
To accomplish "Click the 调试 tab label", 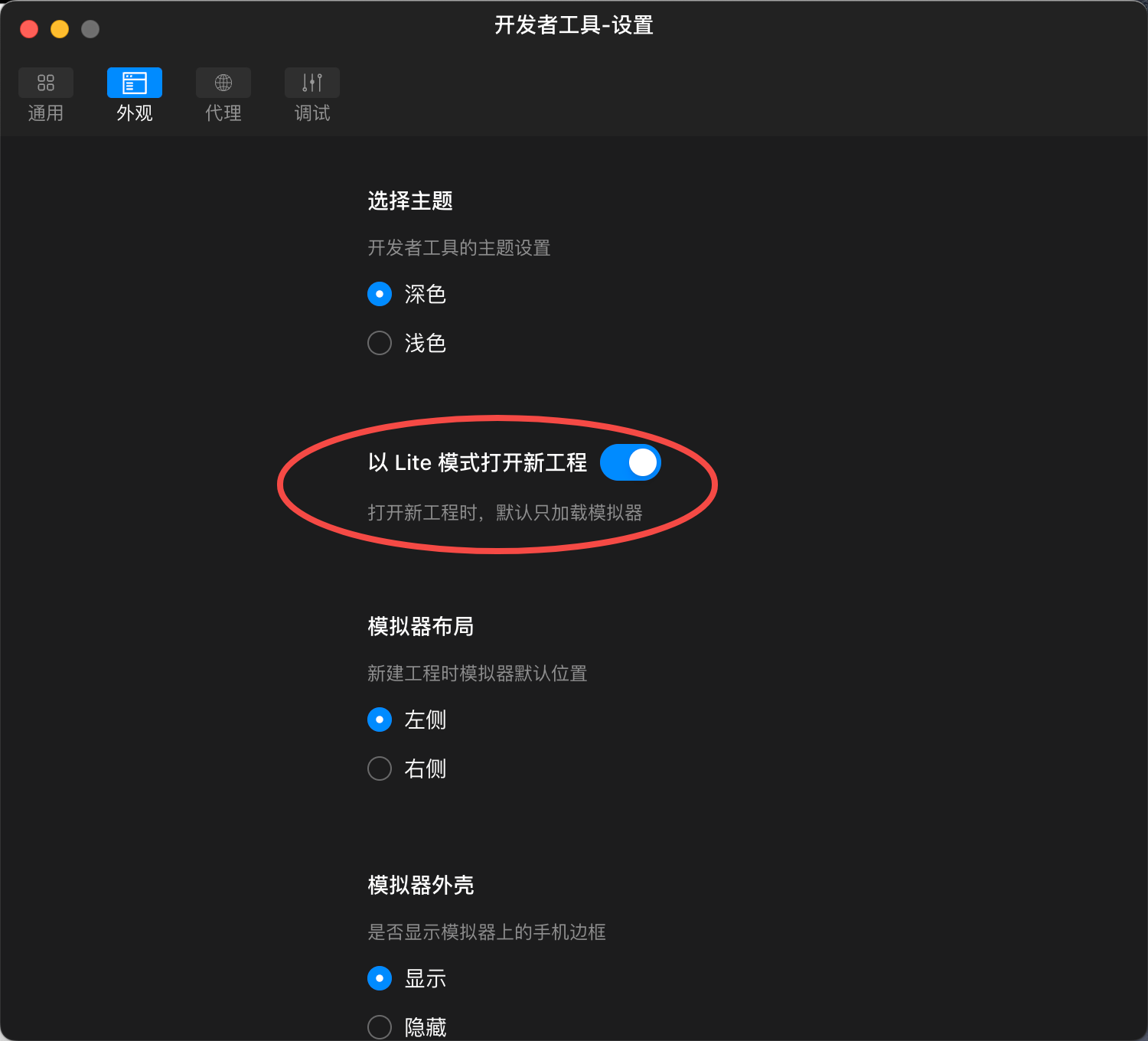I will coord(312,113).
